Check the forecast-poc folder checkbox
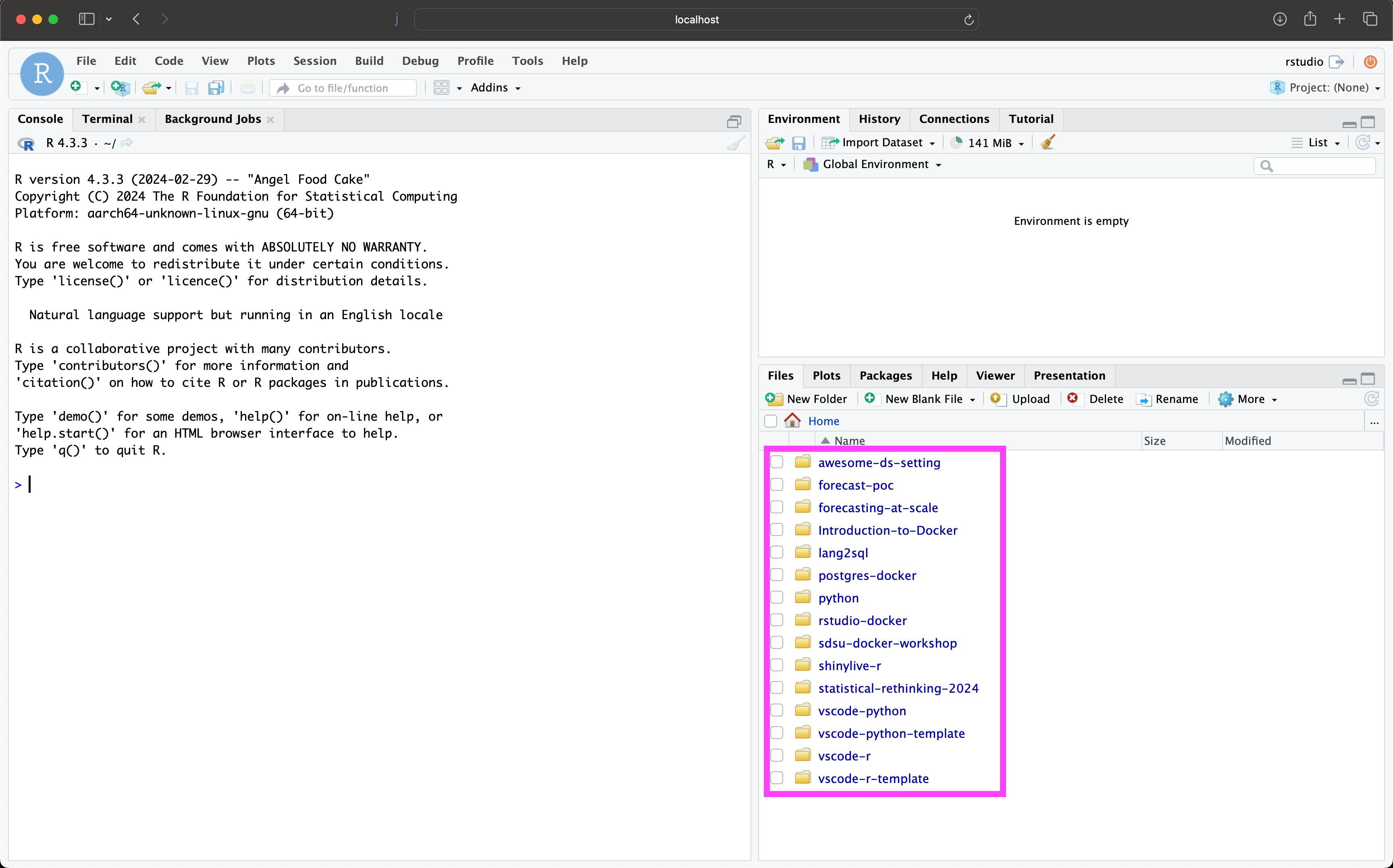 click(777, 484)
